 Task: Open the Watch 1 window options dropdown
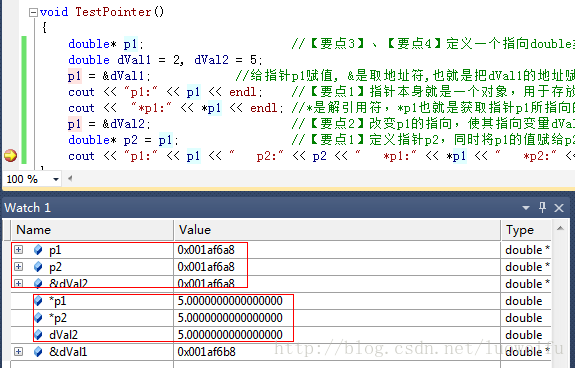click(x=526, y=208)
